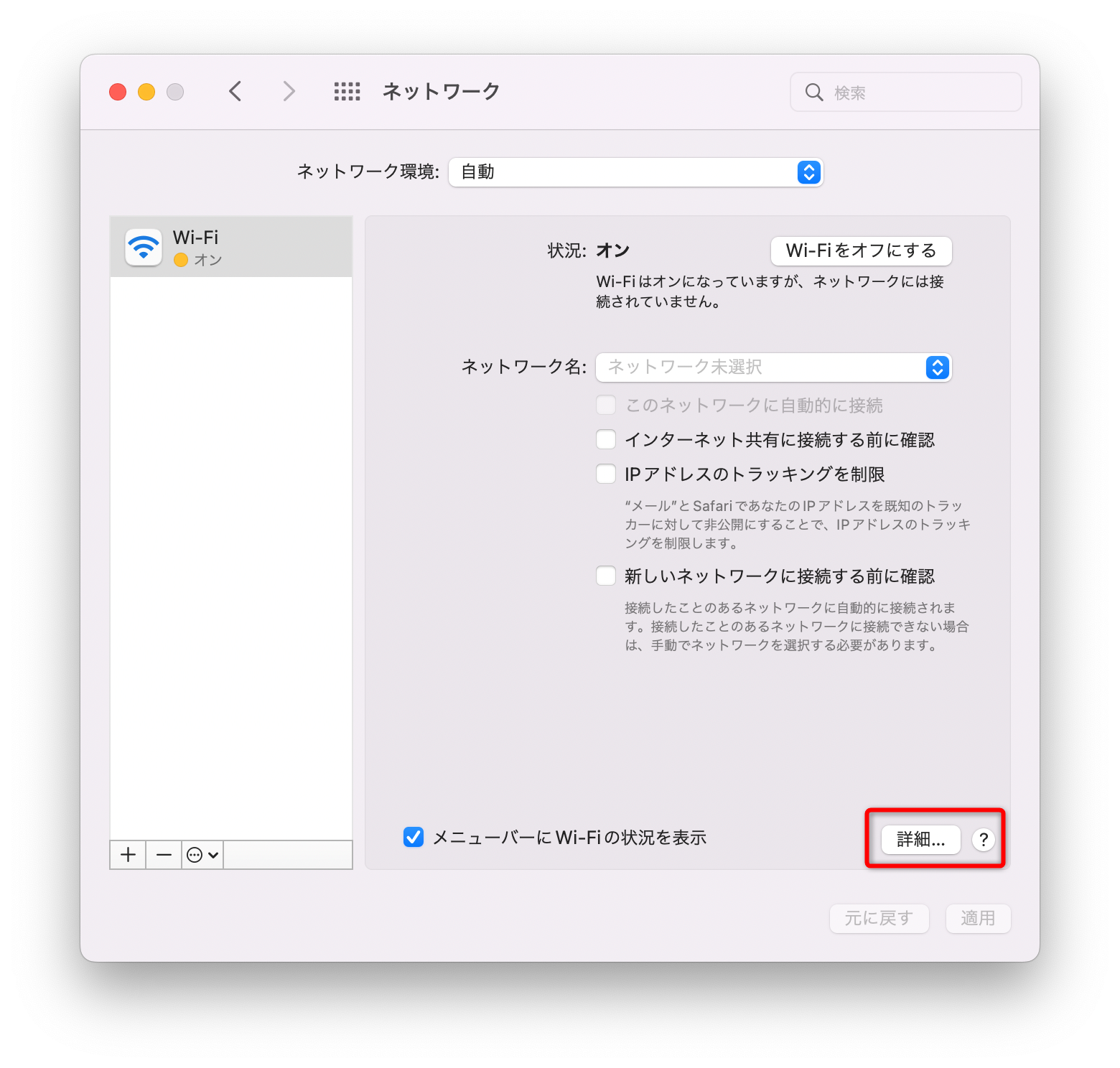Click the magnifier icon in search
The width and height of the screenshot is (1120, 1068).
813,92
